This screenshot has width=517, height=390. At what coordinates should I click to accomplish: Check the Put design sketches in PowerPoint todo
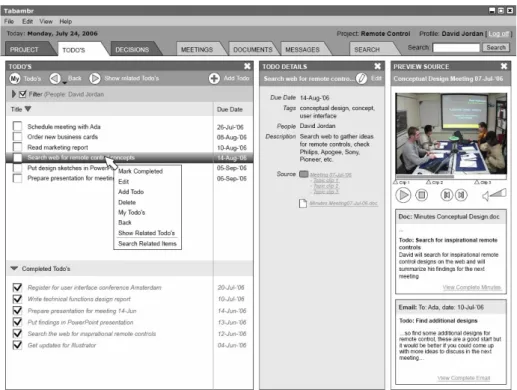(x=17, y=168)
